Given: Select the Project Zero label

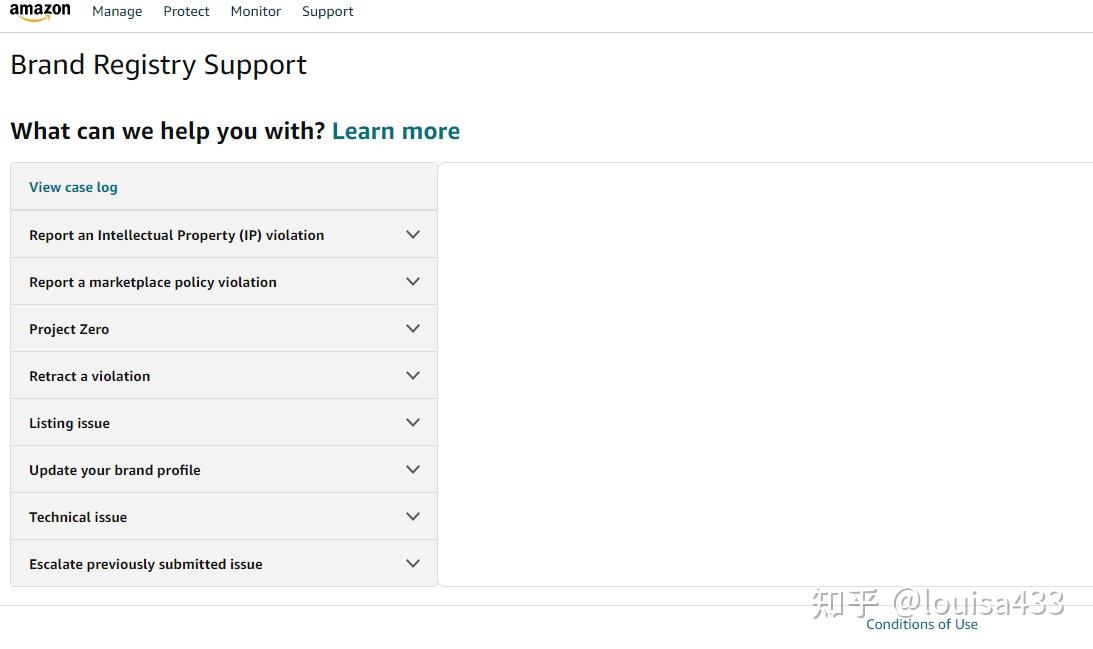Looking at the screenshot, I should point(69,329).
